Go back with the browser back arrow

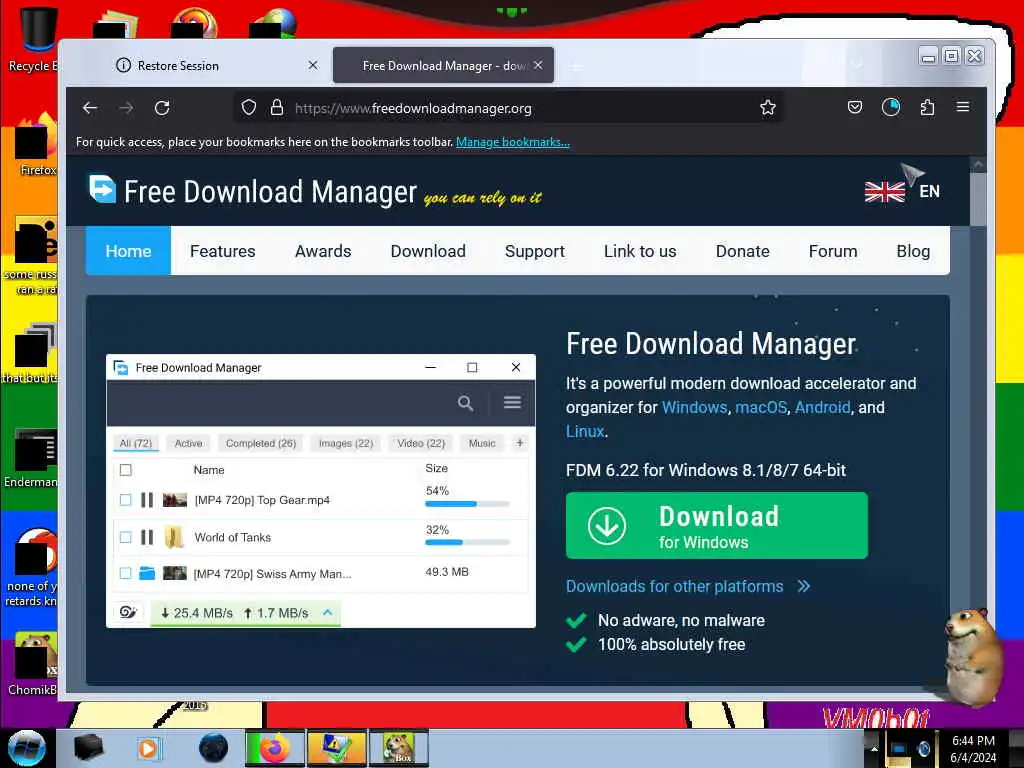point(90,108)
